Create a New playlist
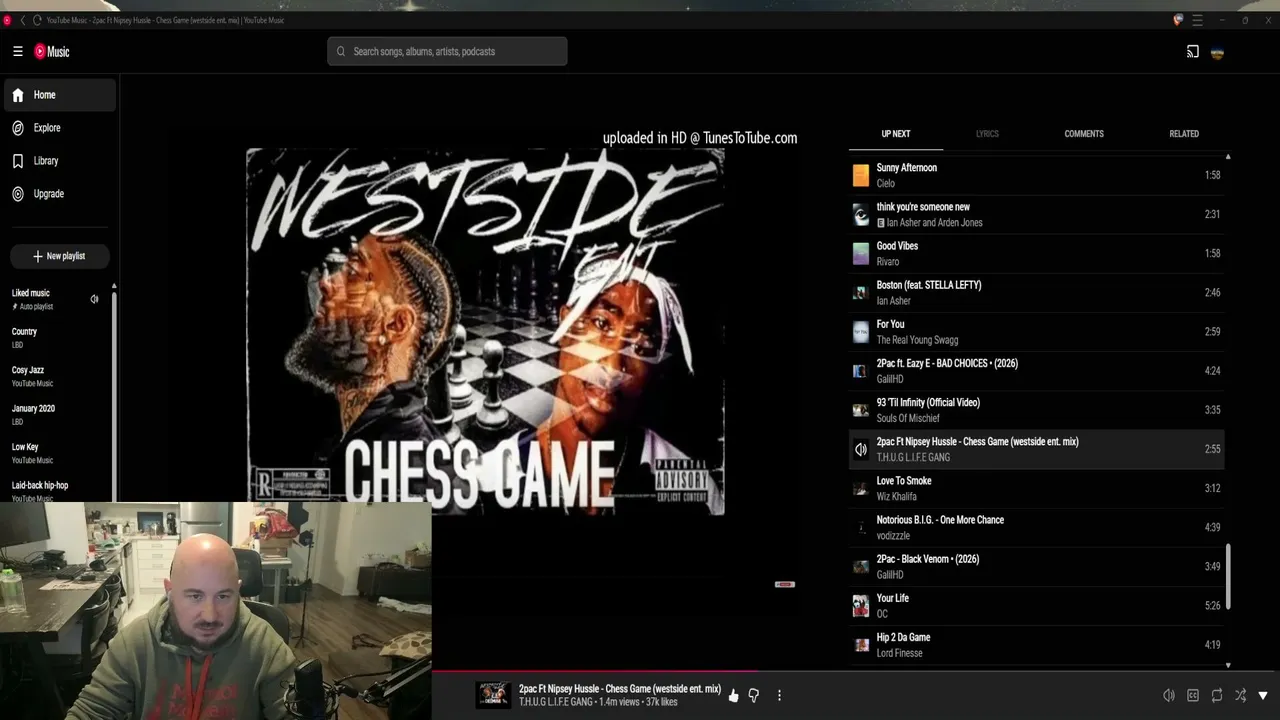The height and width of the screenshot is (720, 1280). (59, 256)
